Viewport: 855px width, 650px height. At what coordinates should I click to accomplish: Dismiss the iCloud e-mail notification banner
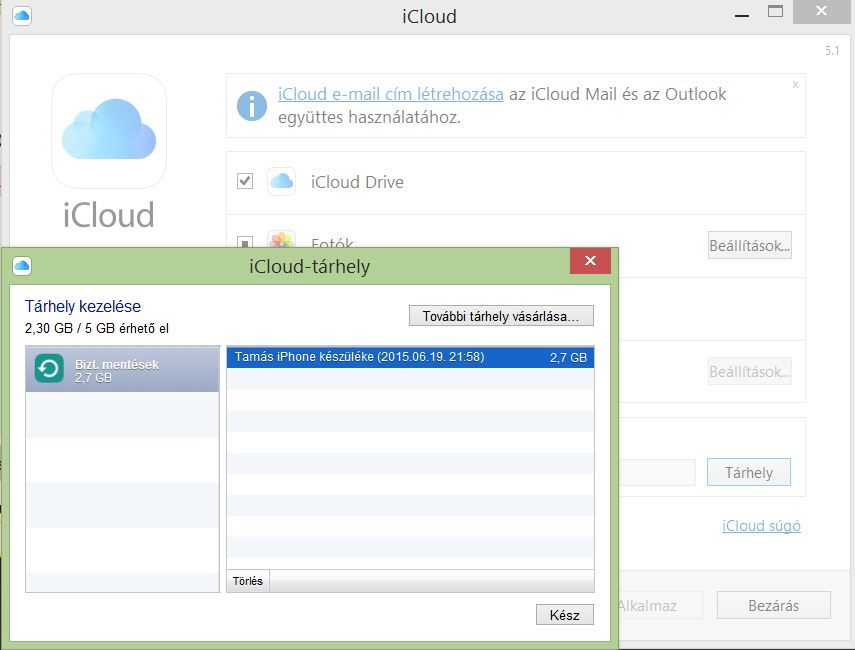795,85
